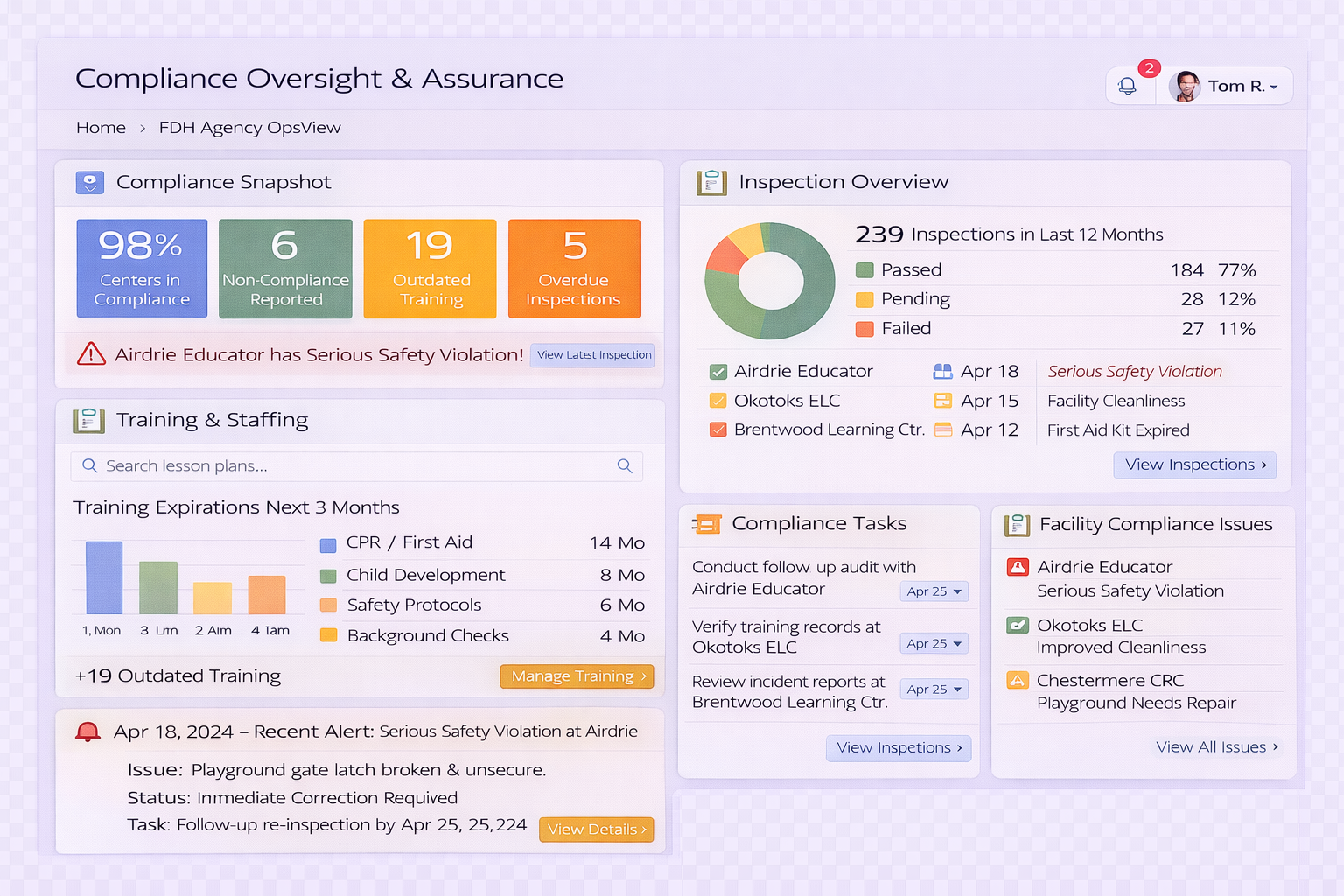Click the Manage Training button
This screenshot has height=896, width=1344.
coord(577,676)
